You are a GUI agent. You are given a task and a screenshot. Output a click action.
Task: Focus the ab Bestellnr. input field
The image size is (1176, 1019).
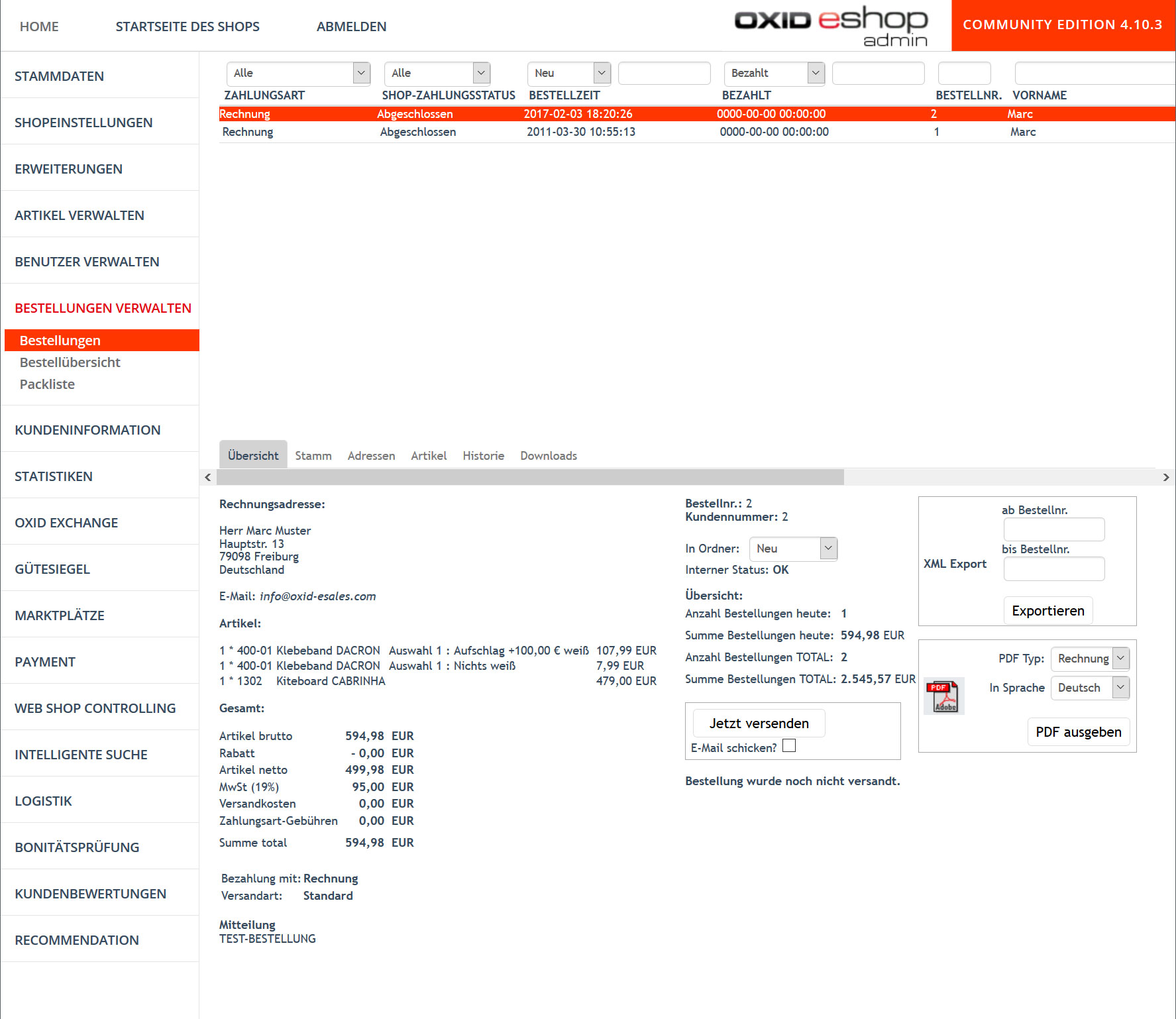coord(1053,529)
